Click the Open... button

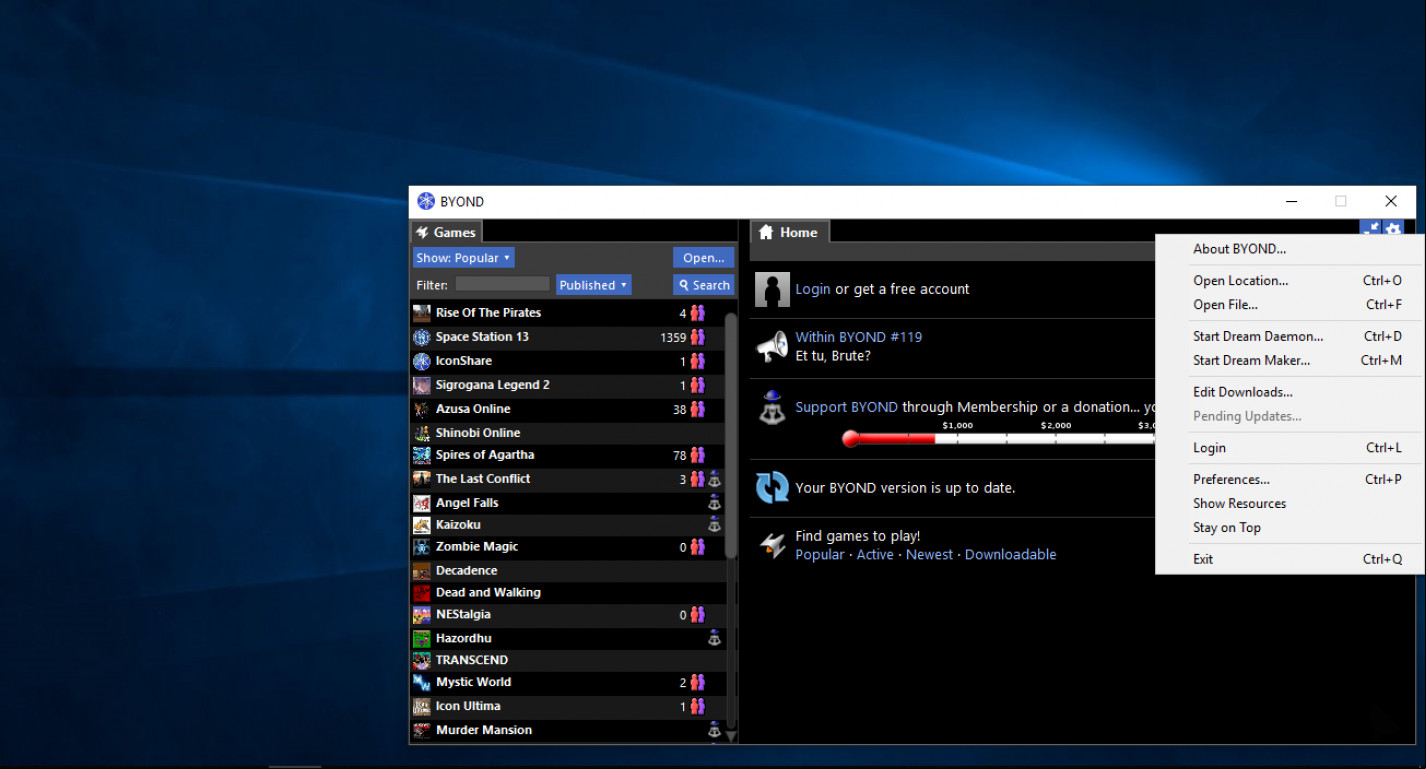[703, 258]
